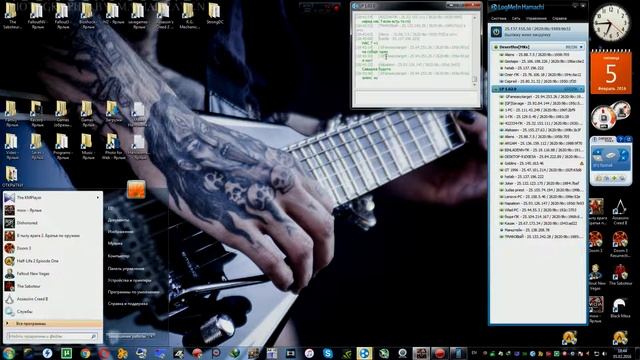The height and width of the screenshot is (360, 640).
Task: Open Google Chrome from the taskbar
Action: pos(85,353)
